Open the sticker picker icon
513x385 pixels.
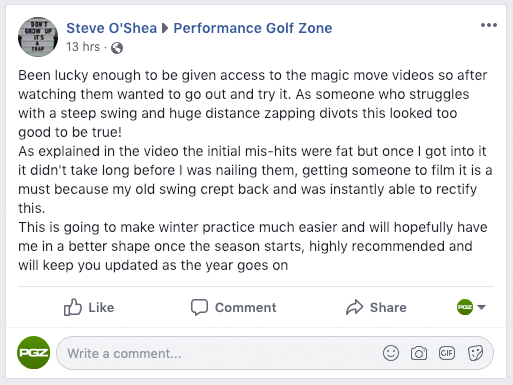tap(475, 353)
